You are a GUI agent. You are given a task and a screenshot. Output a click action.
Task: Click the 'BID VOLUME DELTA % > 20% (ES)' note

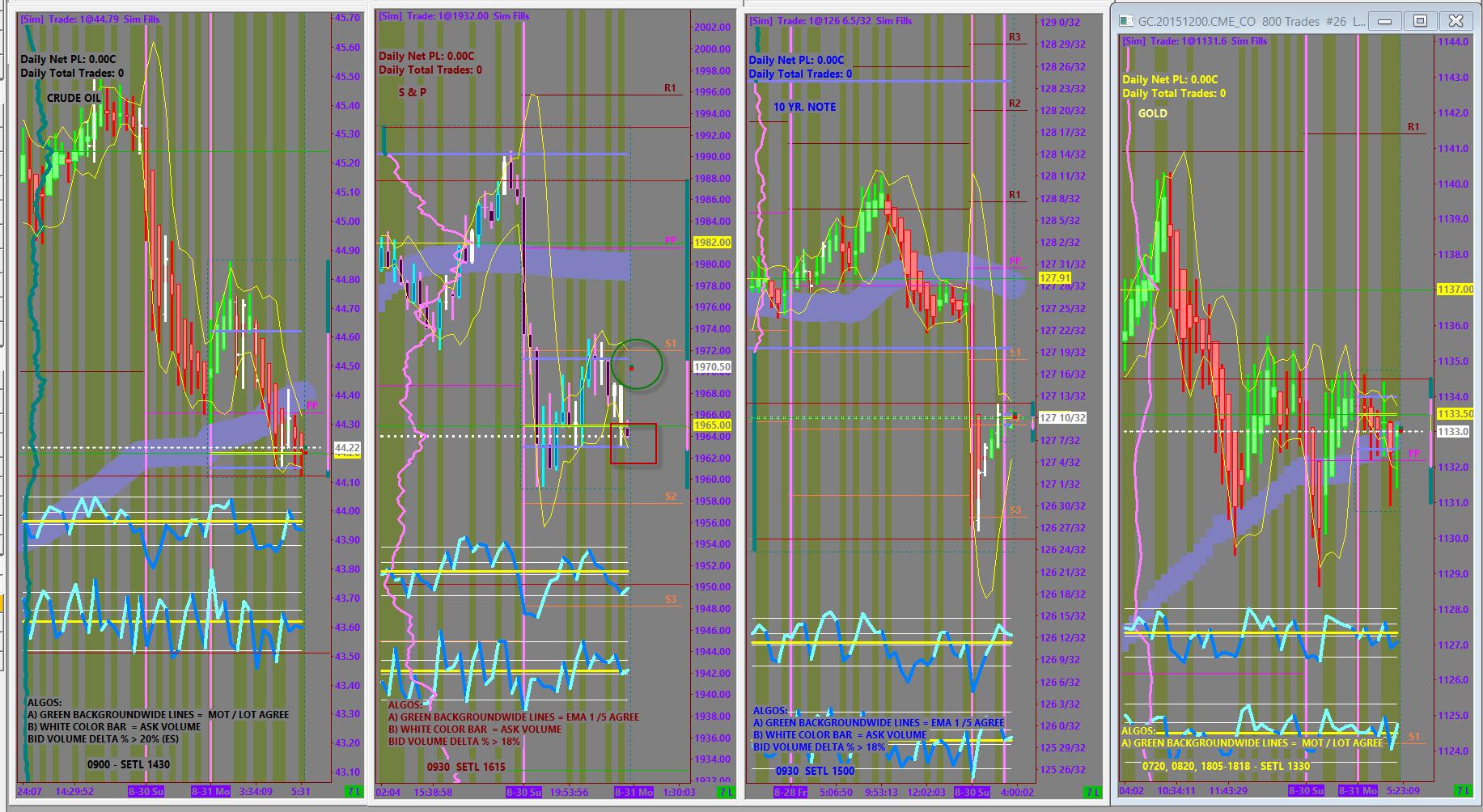(x=104, y=738)
